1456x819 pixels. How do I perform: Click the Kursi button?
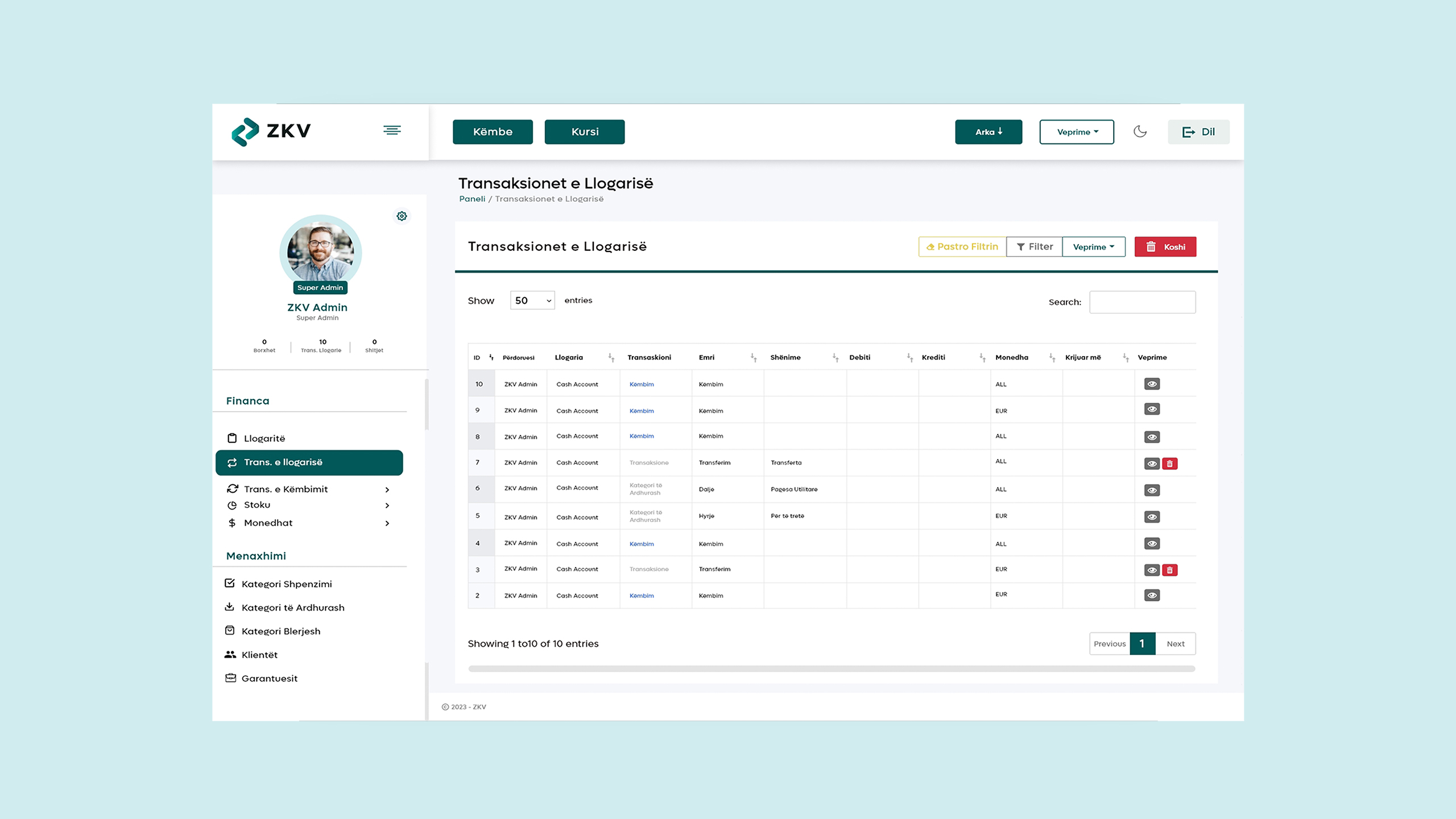[x=584, y=132]
